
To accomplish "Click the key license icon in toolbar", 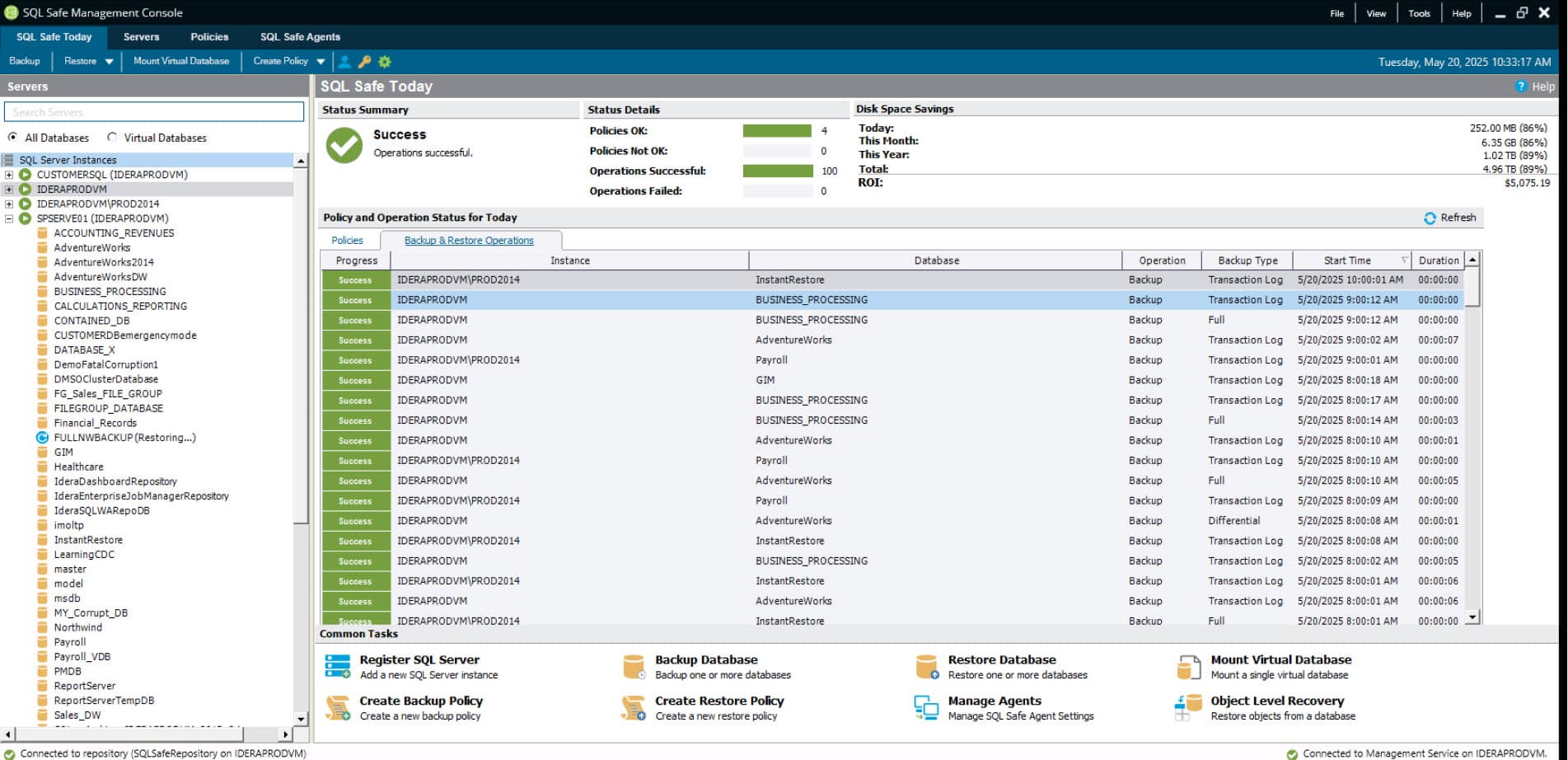I will tap(364, 61).
